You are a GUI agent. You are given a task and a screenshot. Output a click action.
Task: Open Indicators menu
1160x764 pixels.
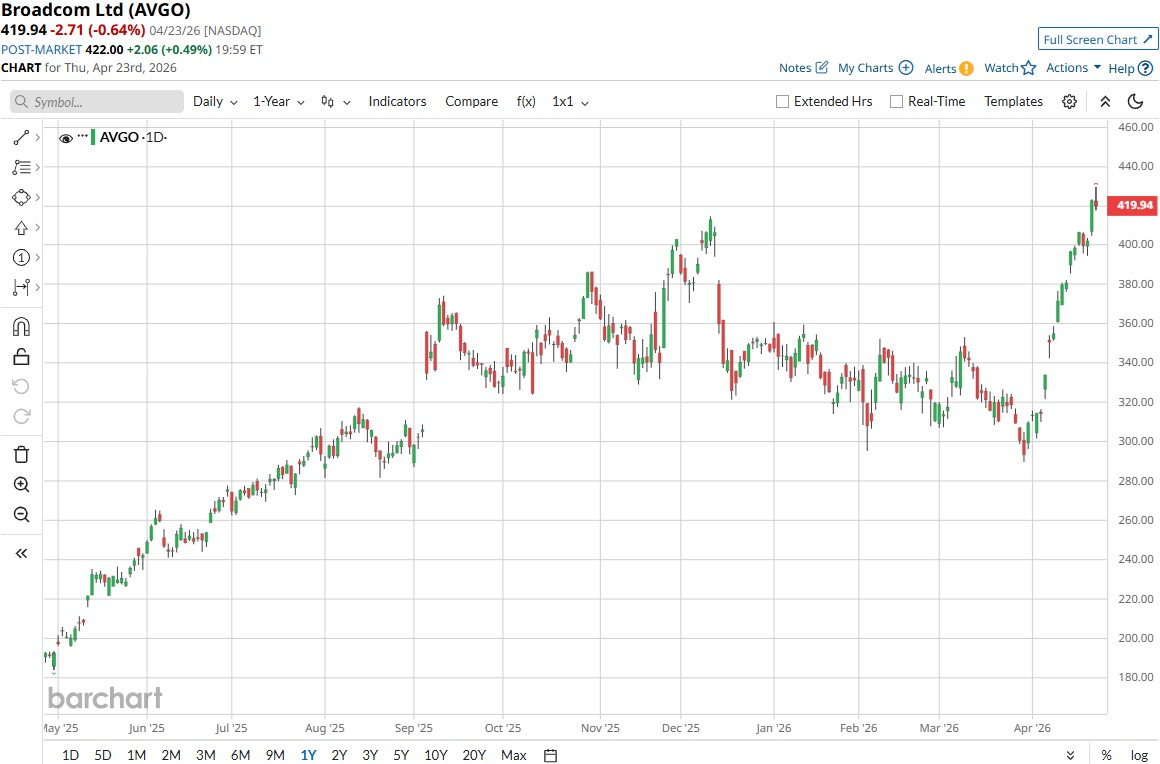[397, 102]
